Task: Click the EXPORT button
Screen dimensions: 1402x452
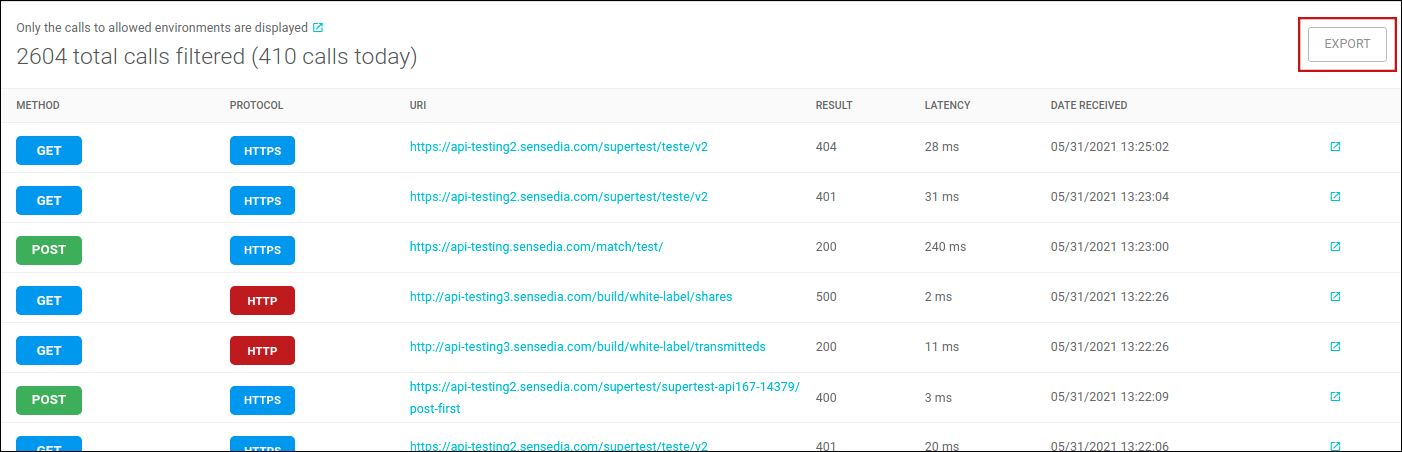Action: pyautogui.click(x=1346, y=44)
